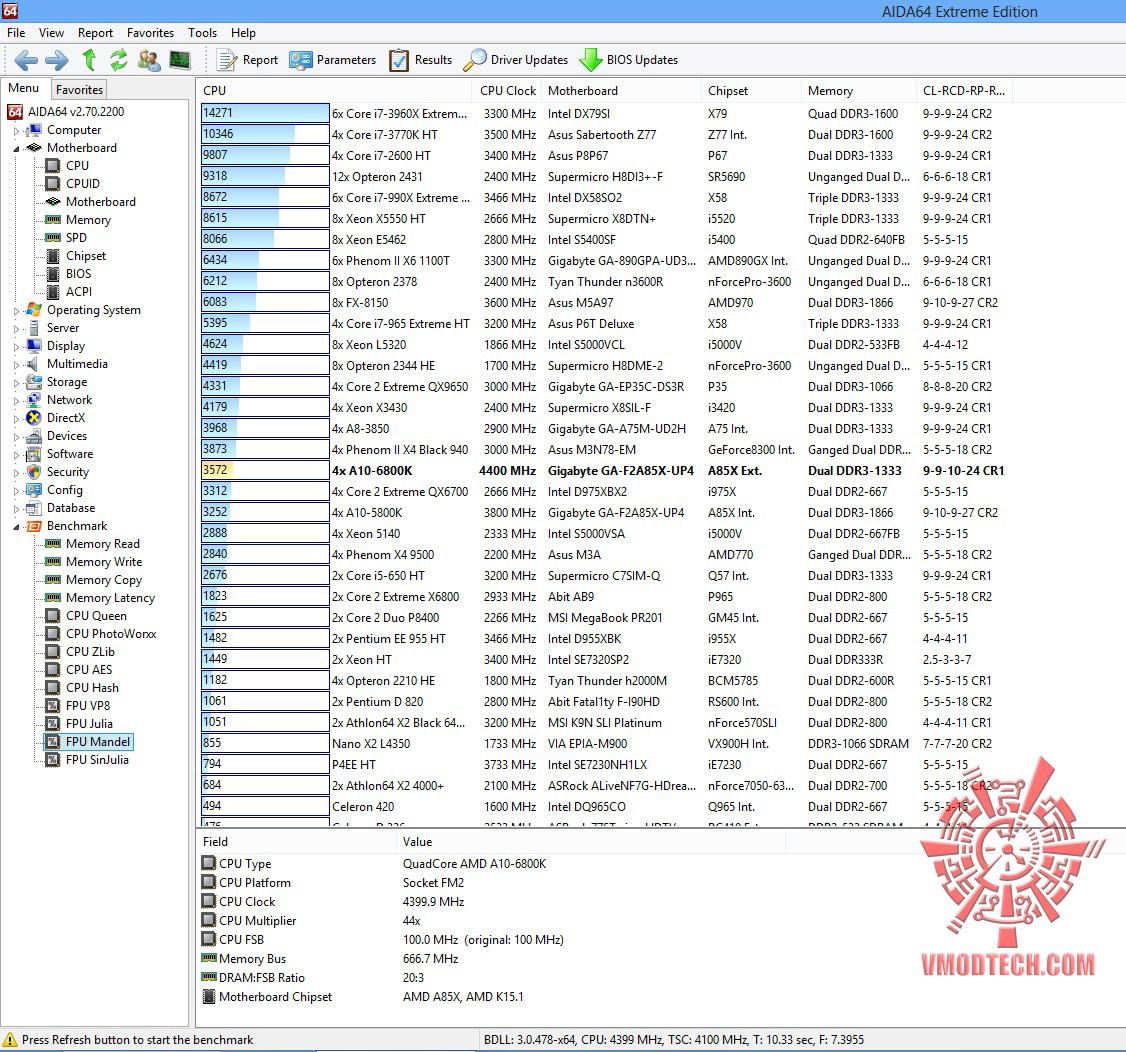1126x1052 pixels.
Task: Click the Config icon in tree
Action: click(x=34, y=490)
